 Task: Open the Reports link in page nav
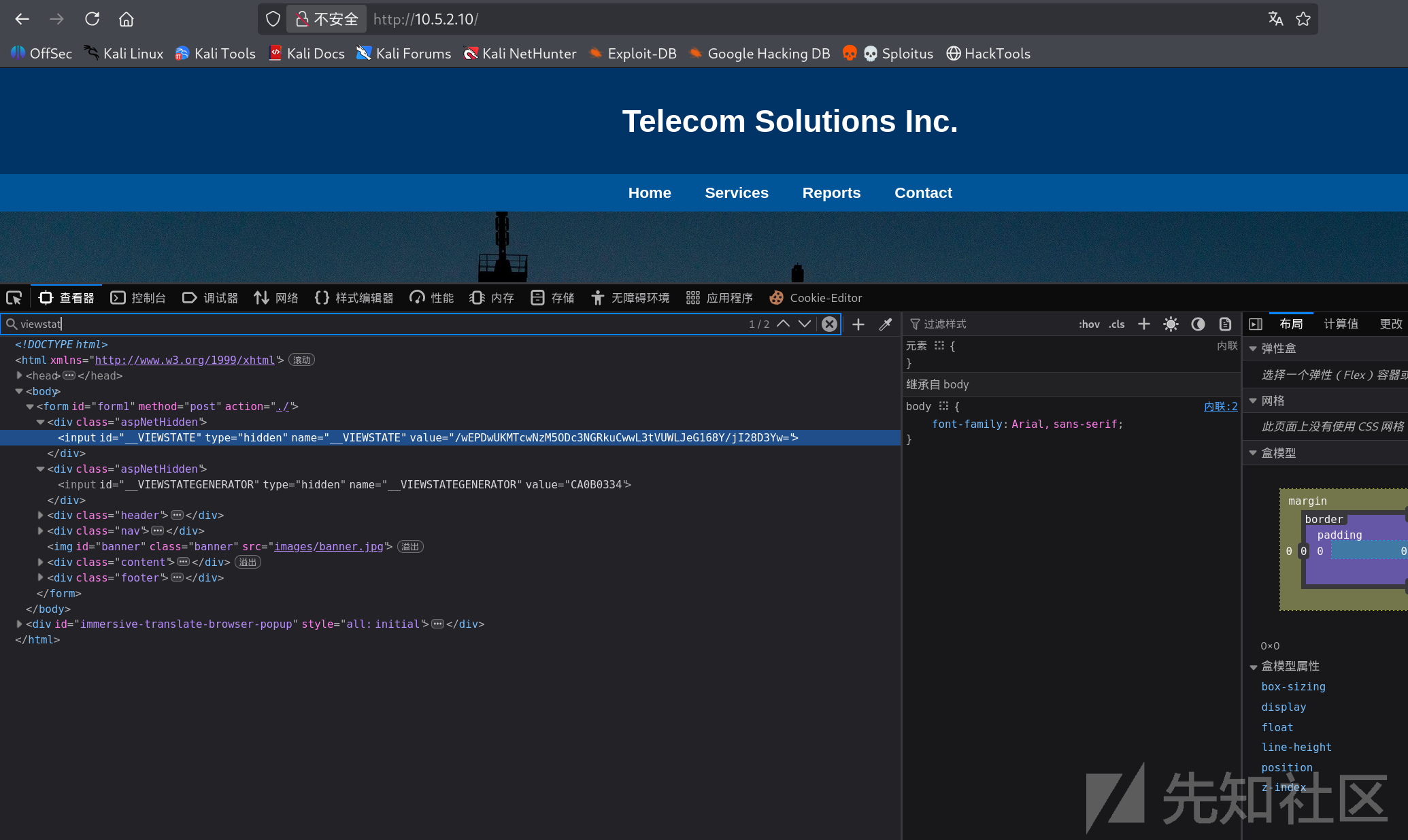pyautogui.click(x=831, y=192)
